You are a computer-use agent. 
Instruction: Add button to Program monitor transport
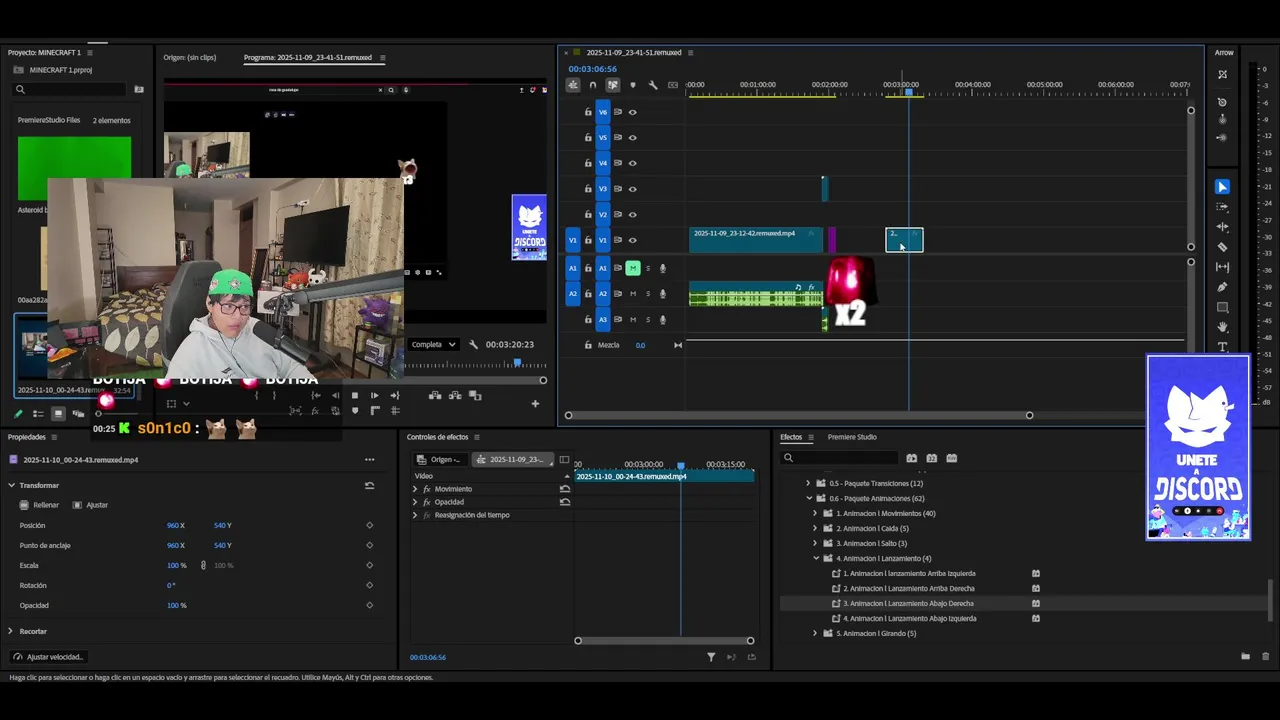tap(535, 404)
